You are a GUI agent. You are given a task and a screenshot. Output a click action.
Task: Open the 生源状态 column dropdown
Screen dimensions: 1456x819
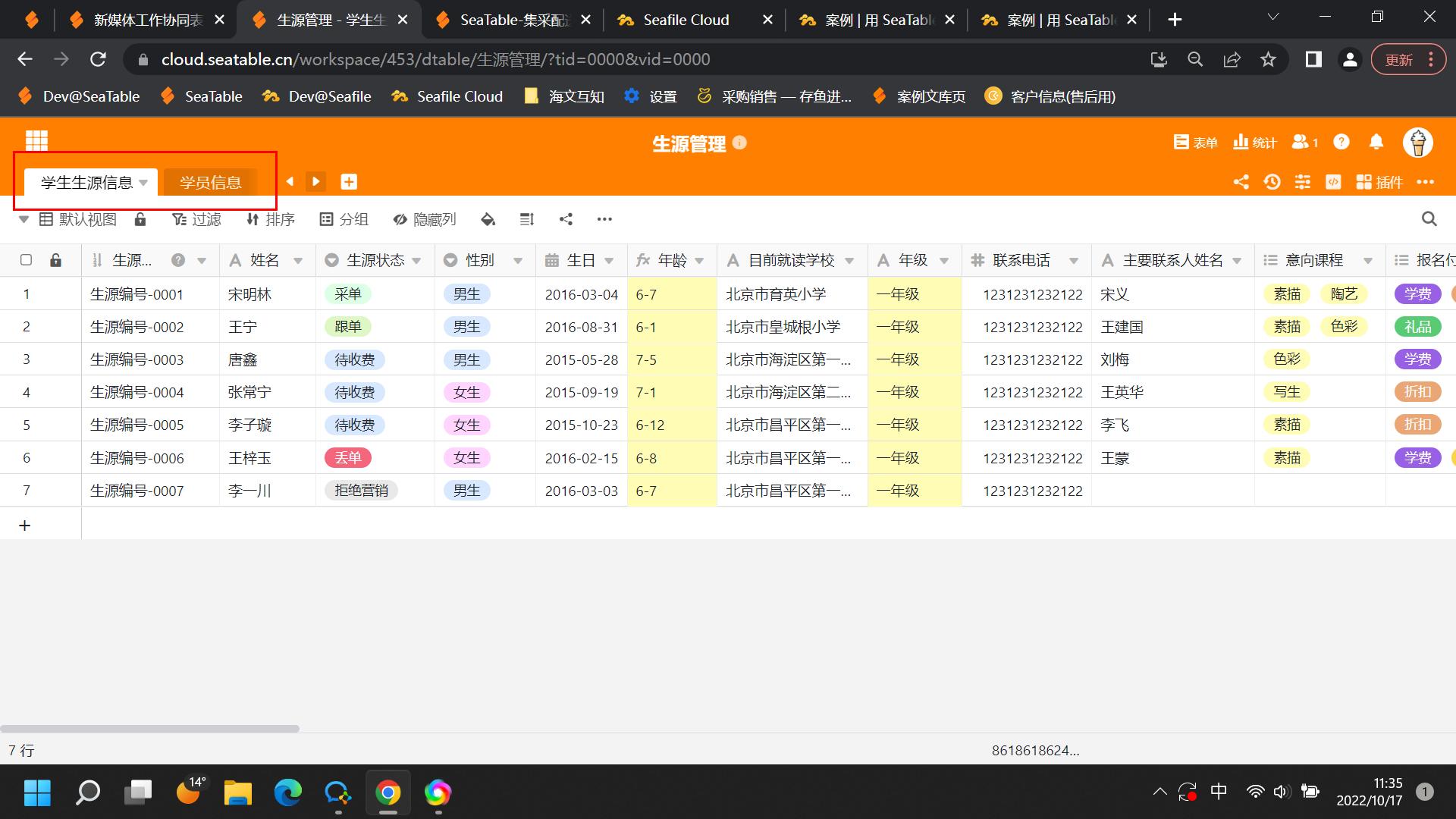(x=418, y=259)
